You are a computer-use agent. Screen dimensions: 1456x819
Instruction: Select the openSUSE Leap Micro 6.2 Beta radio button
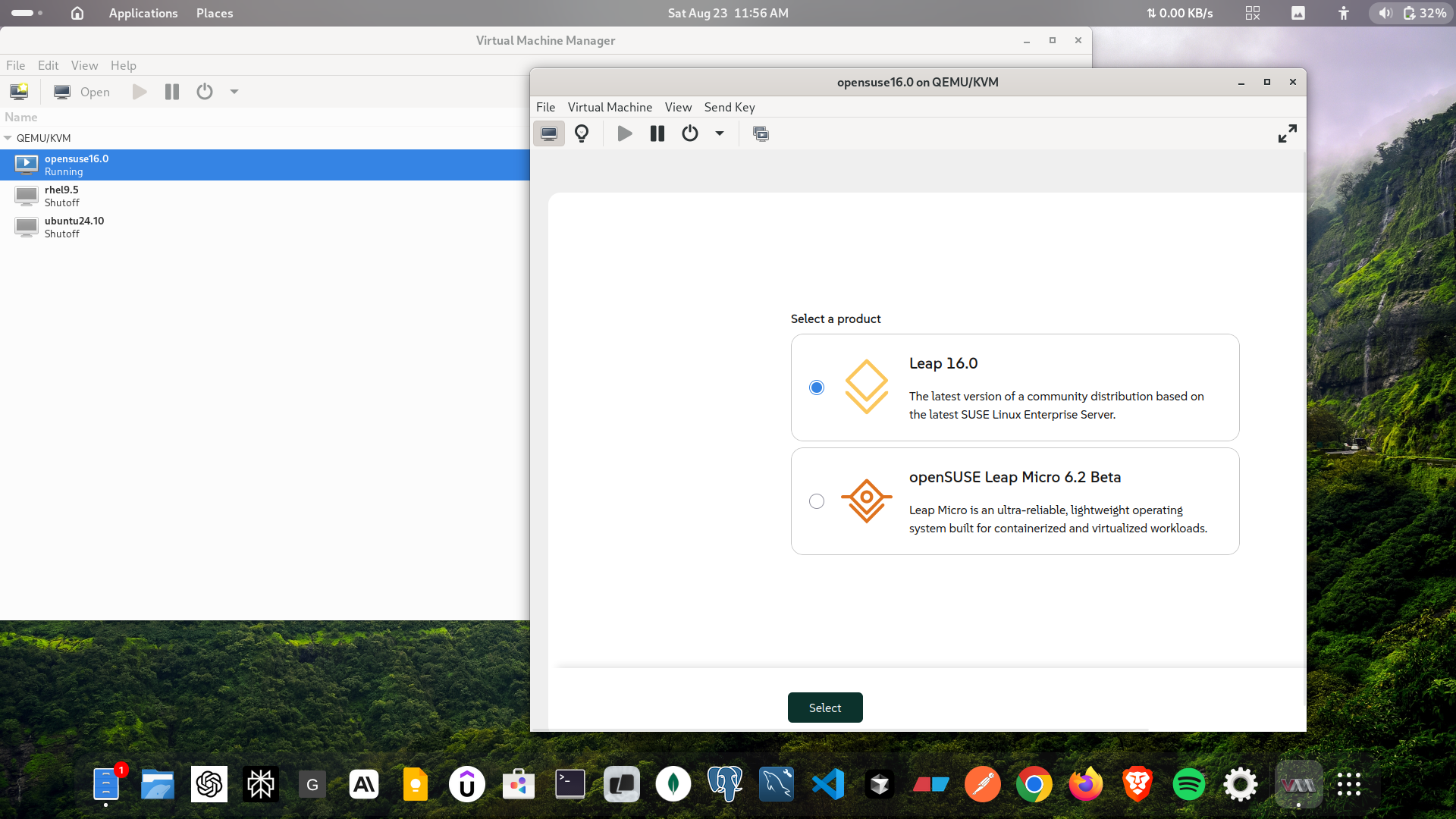(817, 501)
